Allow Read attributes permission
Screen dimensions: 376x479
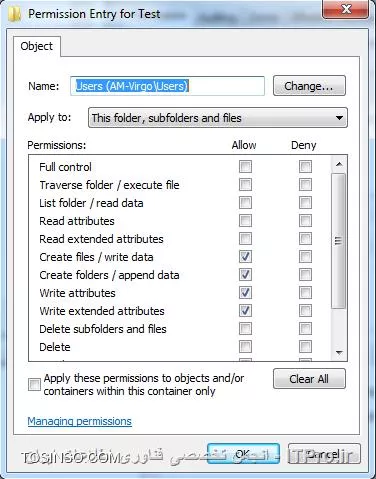click(245, 221)
